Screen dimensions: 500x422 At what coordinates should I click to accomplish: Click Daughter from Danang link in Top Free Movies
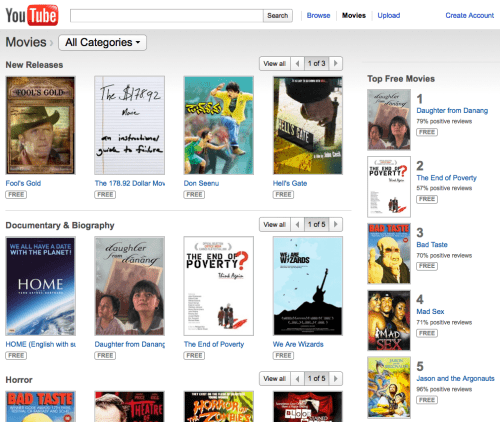[452, 111]
